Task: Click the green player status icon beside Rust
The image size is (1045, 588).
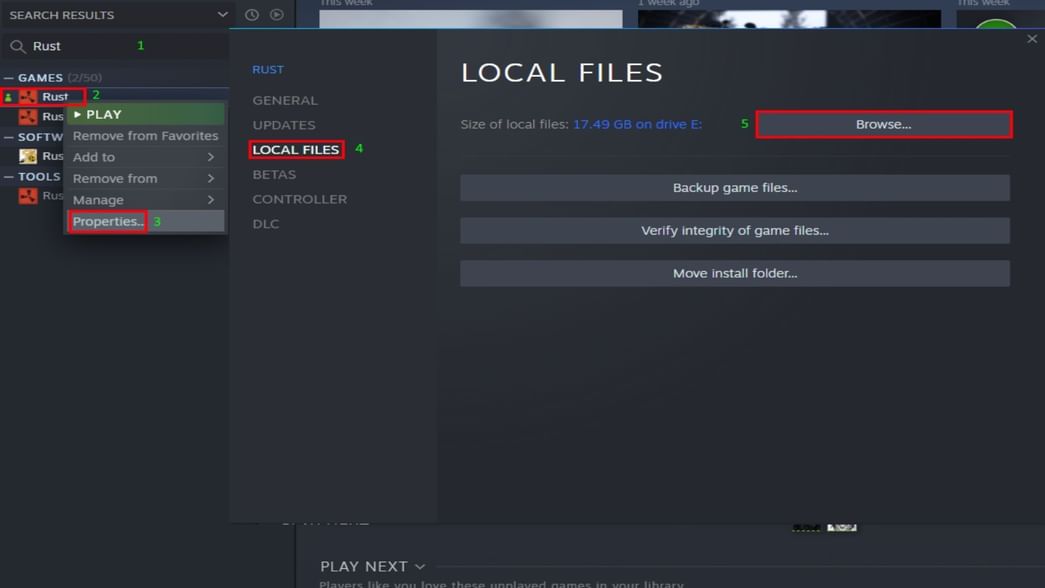Action: pos(7,95)
